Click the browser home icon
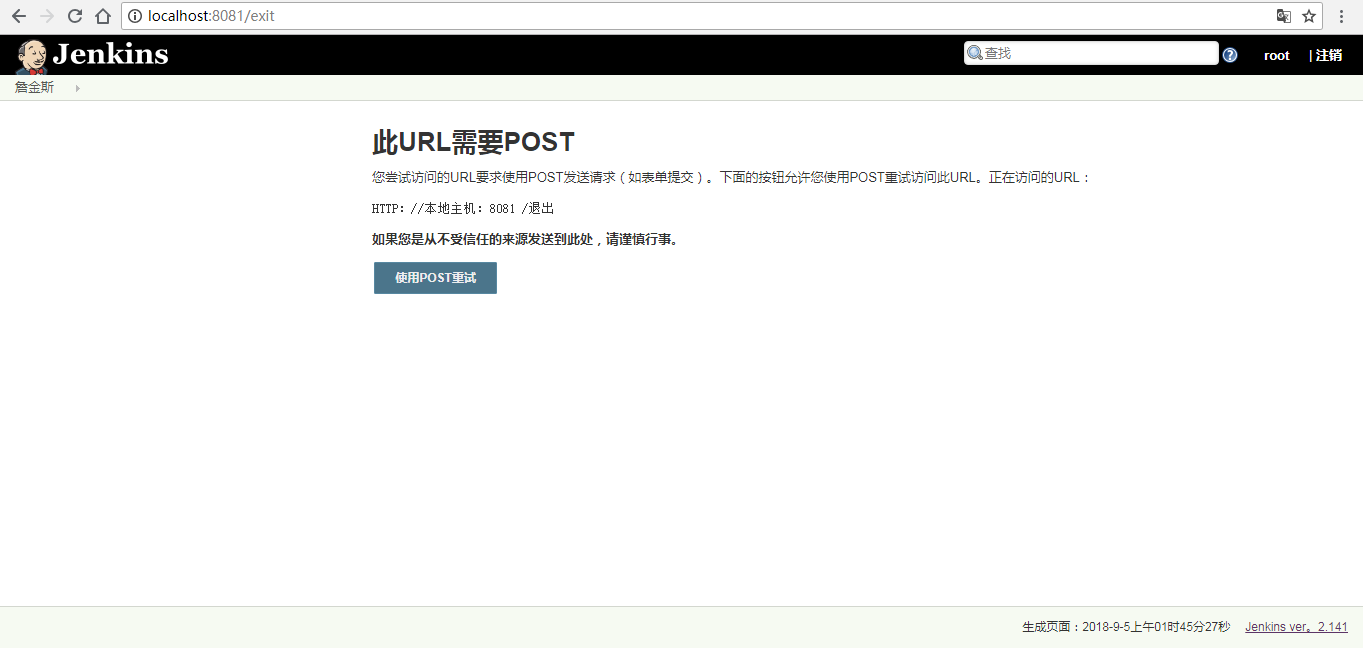The width and height of the screenshot is (1363, 648). [103, 15]
